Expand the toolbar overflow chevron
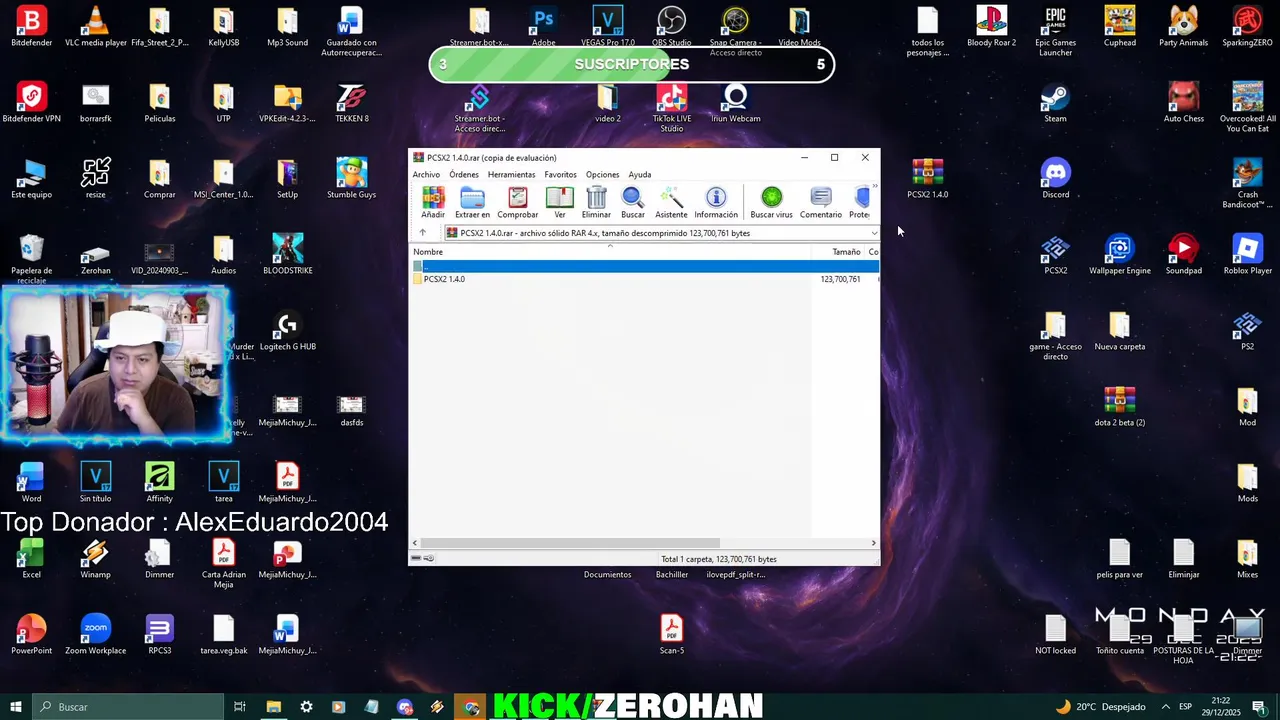The width and height of the screenshot is (1280, 720). 874,187
